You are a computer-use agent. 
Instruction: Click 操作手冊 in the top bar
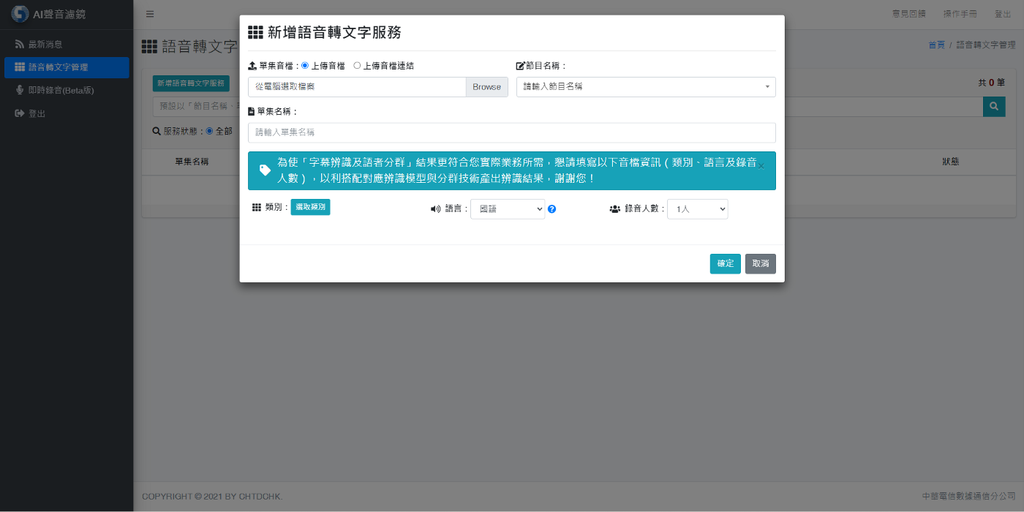(x=959, y=14)
